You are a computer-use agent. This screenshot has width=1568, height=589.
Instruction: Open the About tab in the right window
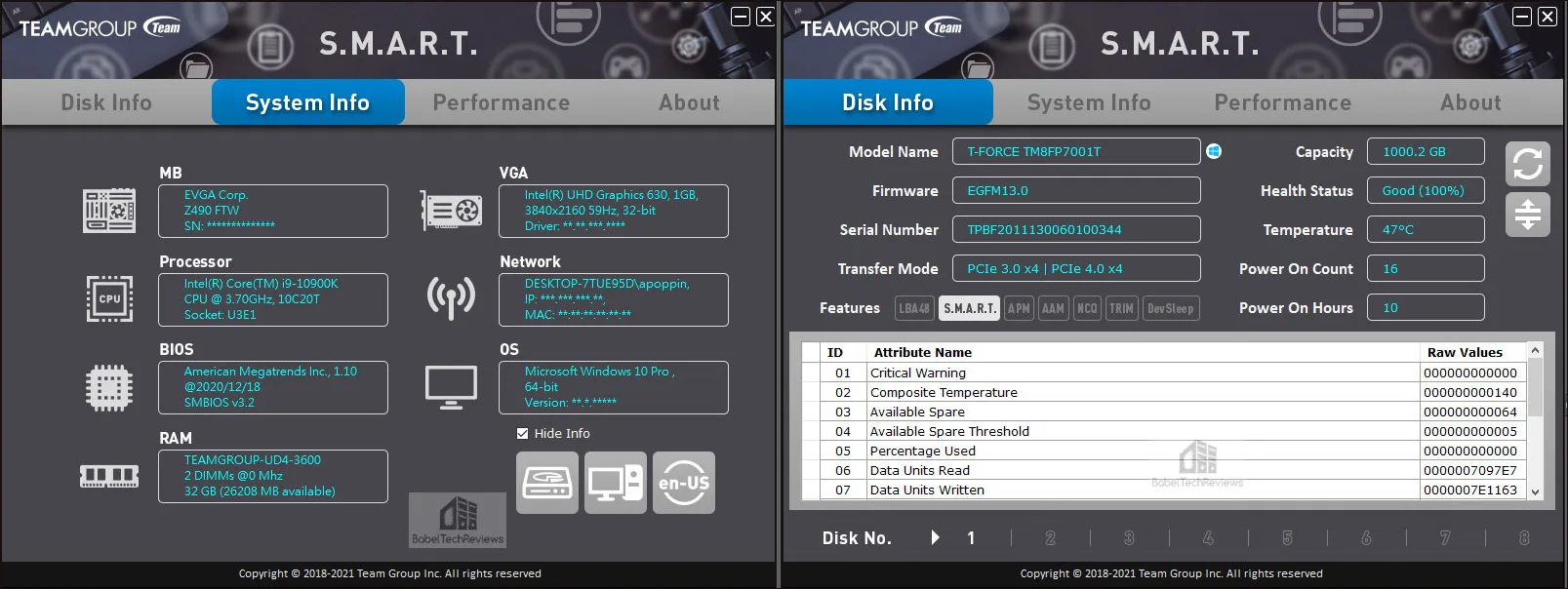coord(1470,102)
